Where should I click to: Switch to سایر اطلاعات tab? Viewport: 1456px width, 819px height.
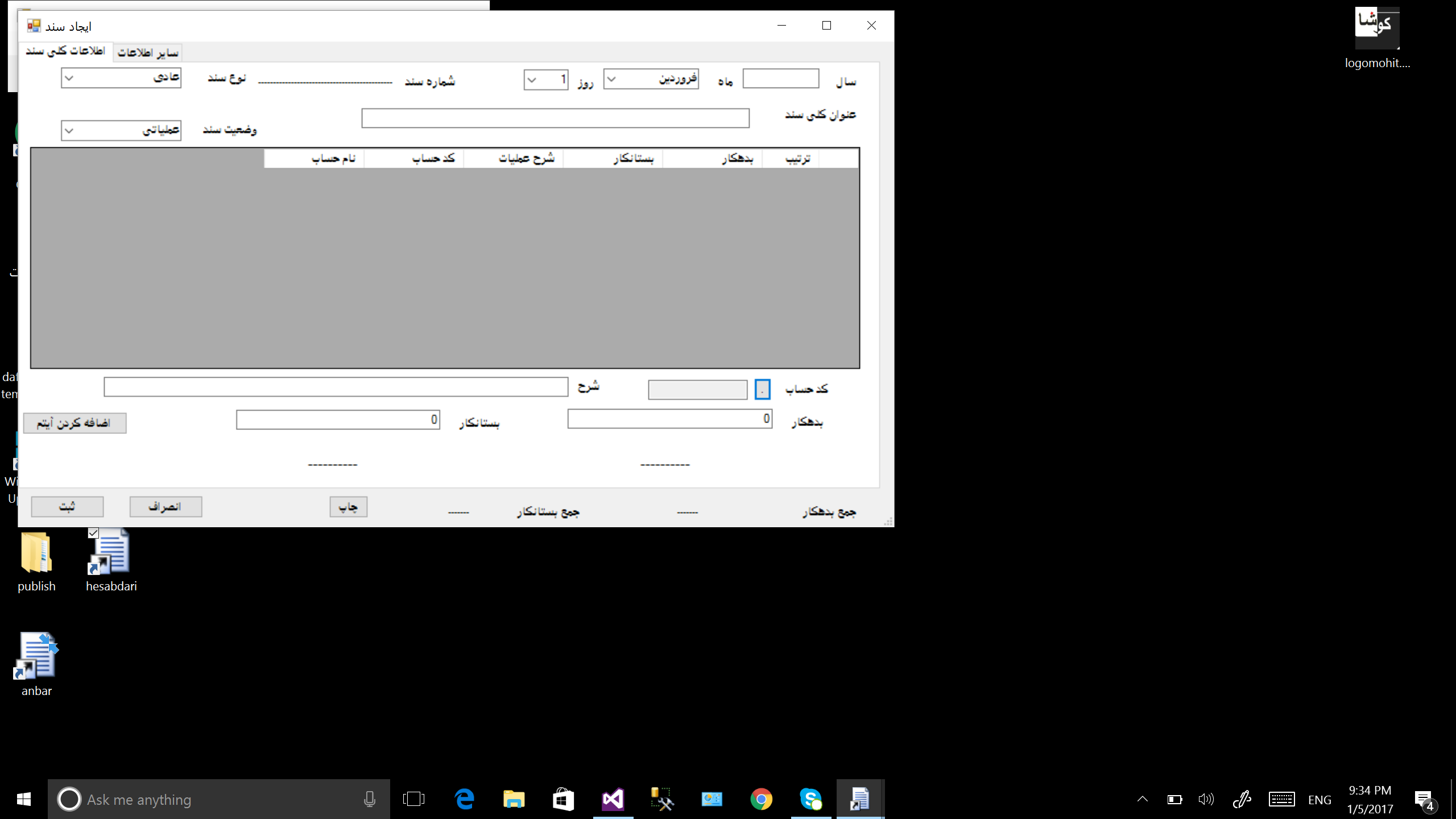click(148, 52)
